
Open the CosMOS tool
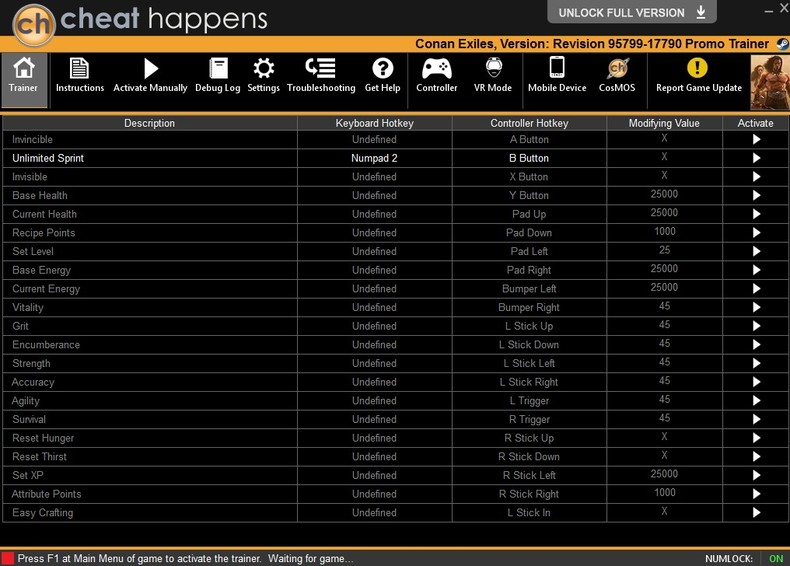[617, 75]
